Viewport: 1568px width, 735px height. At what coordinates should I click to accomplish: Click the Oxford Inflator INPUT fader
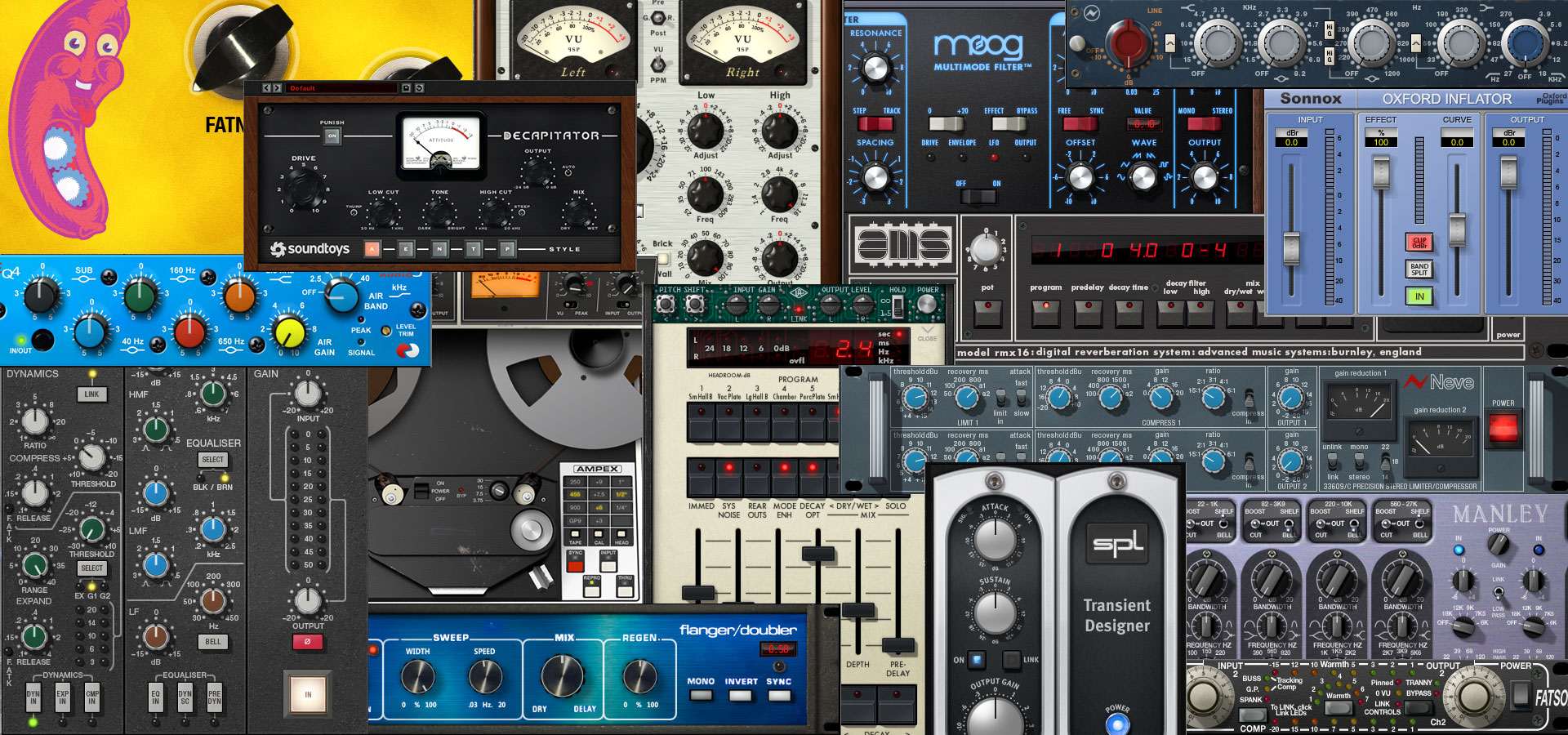pyautogui.click(x=1291, y=247)
